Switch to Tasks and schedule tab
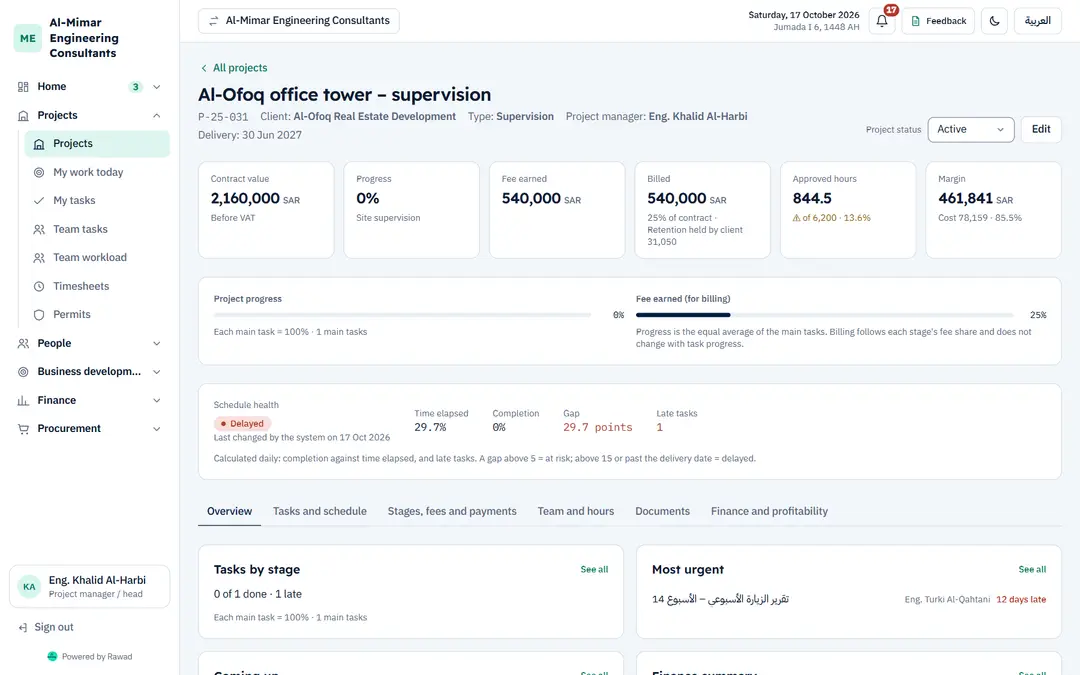This screenshot has width=1080, height=675. point(320,511)
